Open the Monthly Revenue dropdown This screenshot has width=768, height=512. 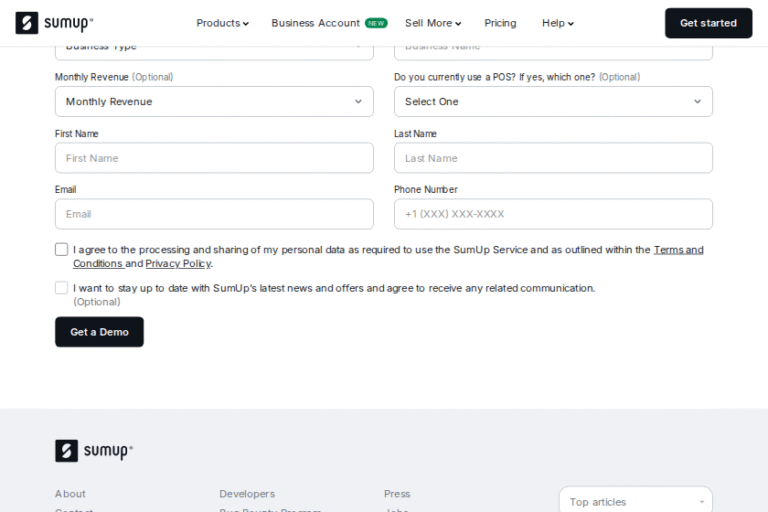(x=214, y=101)
